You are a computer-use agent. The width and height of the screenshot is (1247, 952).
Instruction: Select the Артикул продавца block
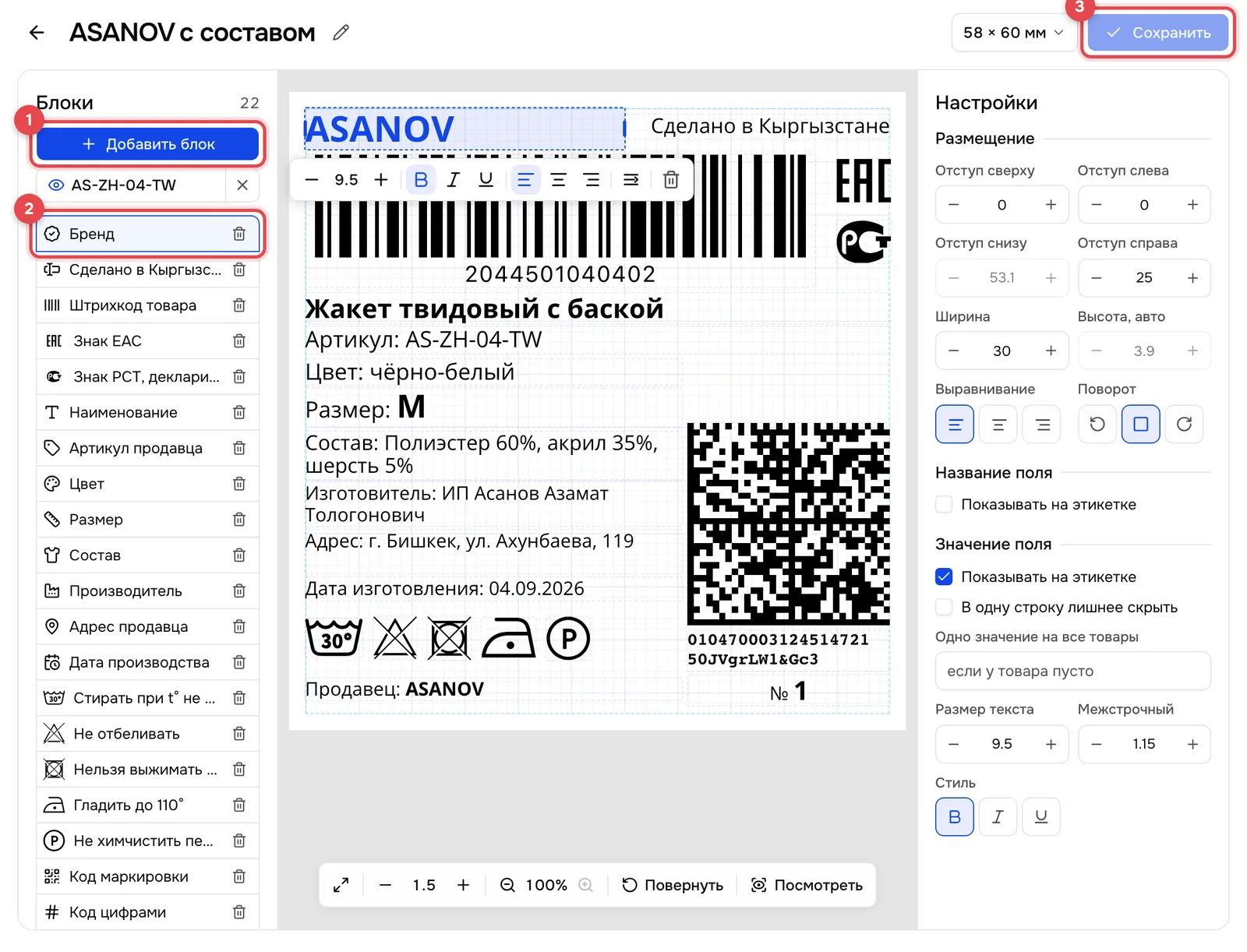click(147, 449)
